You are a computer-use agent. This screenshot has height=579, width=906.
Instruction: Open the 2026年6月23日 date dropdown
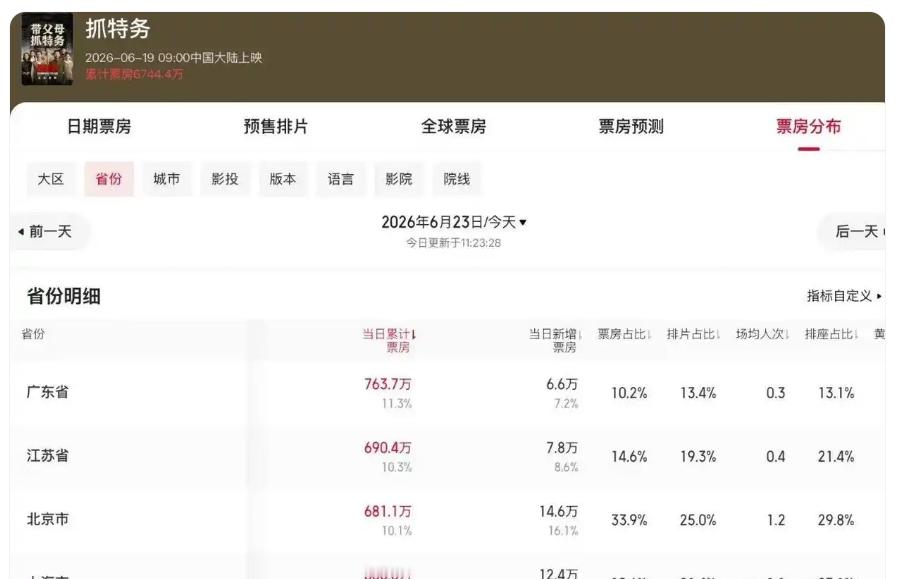[454, 222]
